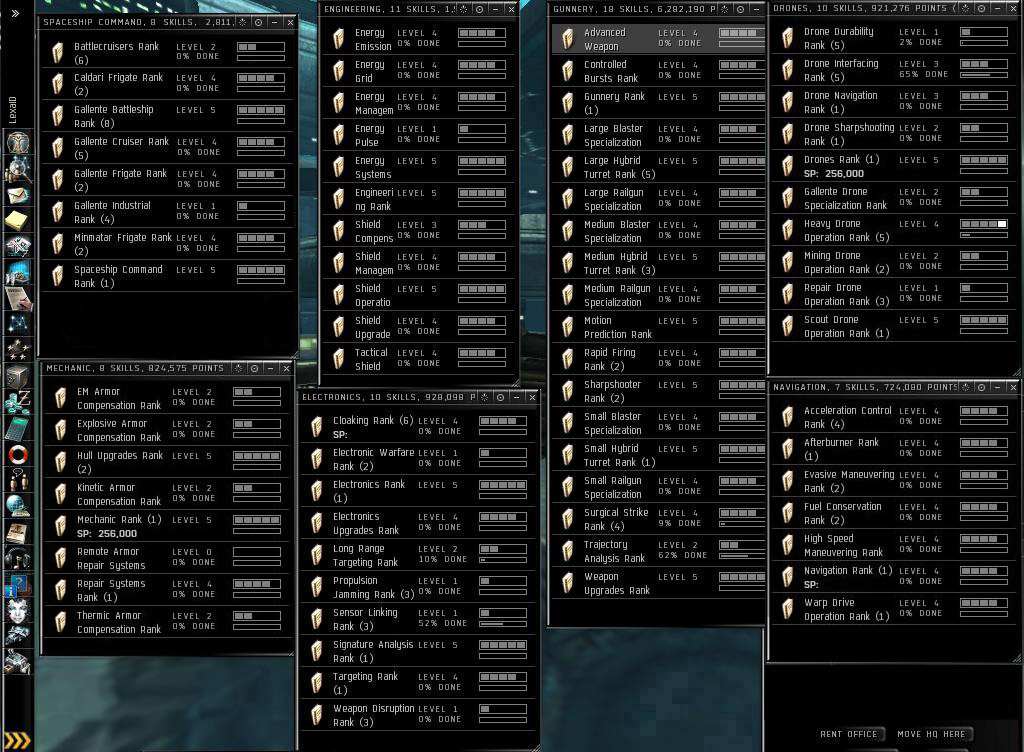
Task: Open the in-game Browser globe icon
Action: click(x=18, y=505)
